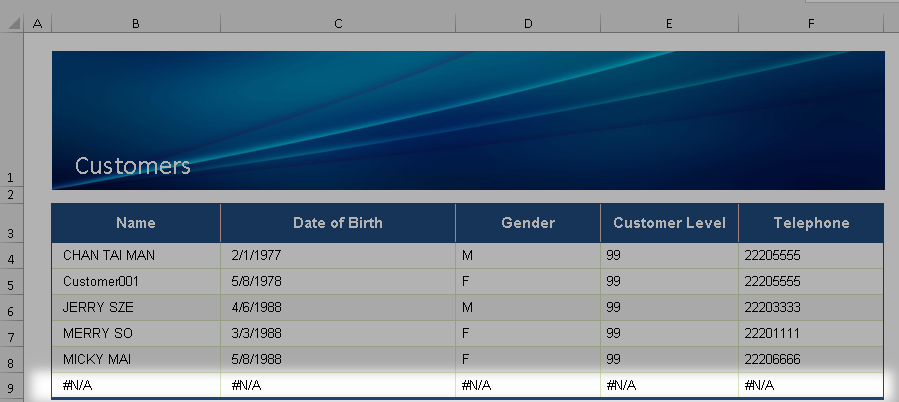
Task: Select birth date 3/3/1988 cell
Action: [x=253, y=333]
